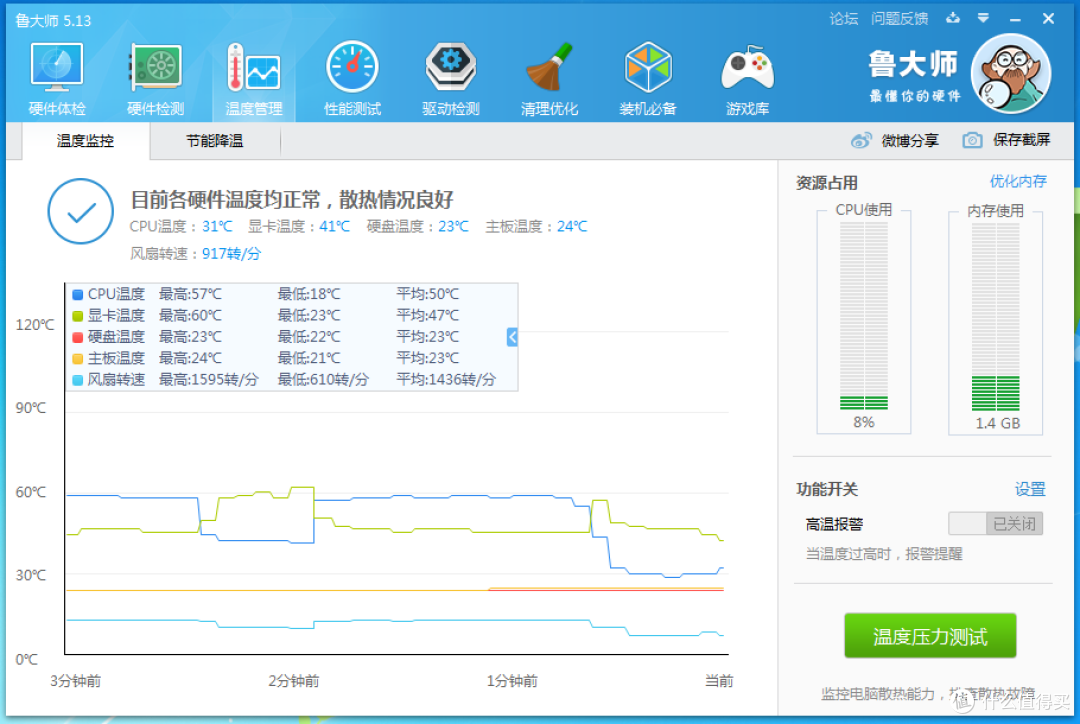Click the 最低:610转/分 fan value
Screen dimensions: 1080x724
(x=323, y=380)
